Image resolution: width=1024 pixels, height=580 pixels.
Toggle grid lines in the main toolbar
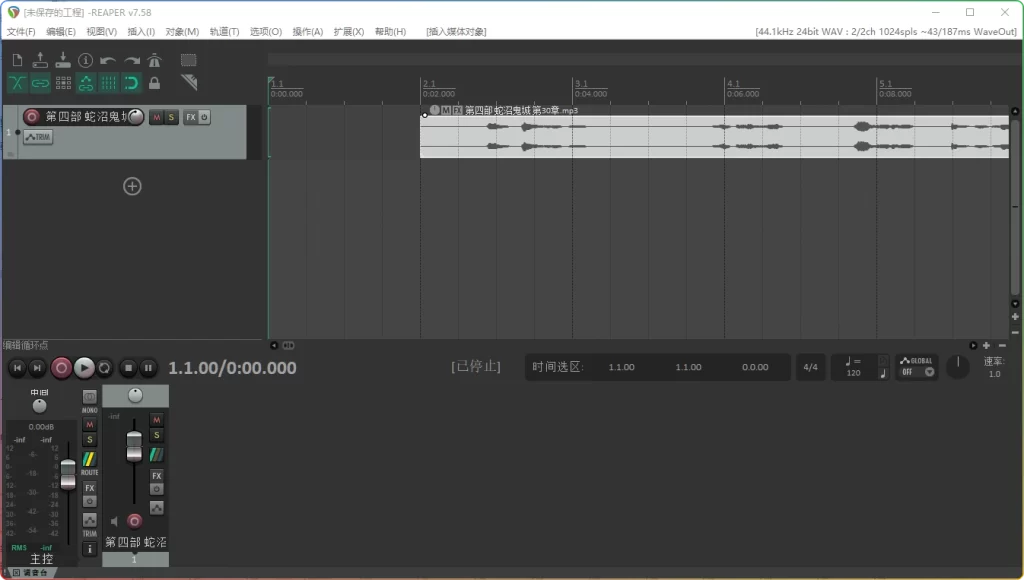pos(108,83)
